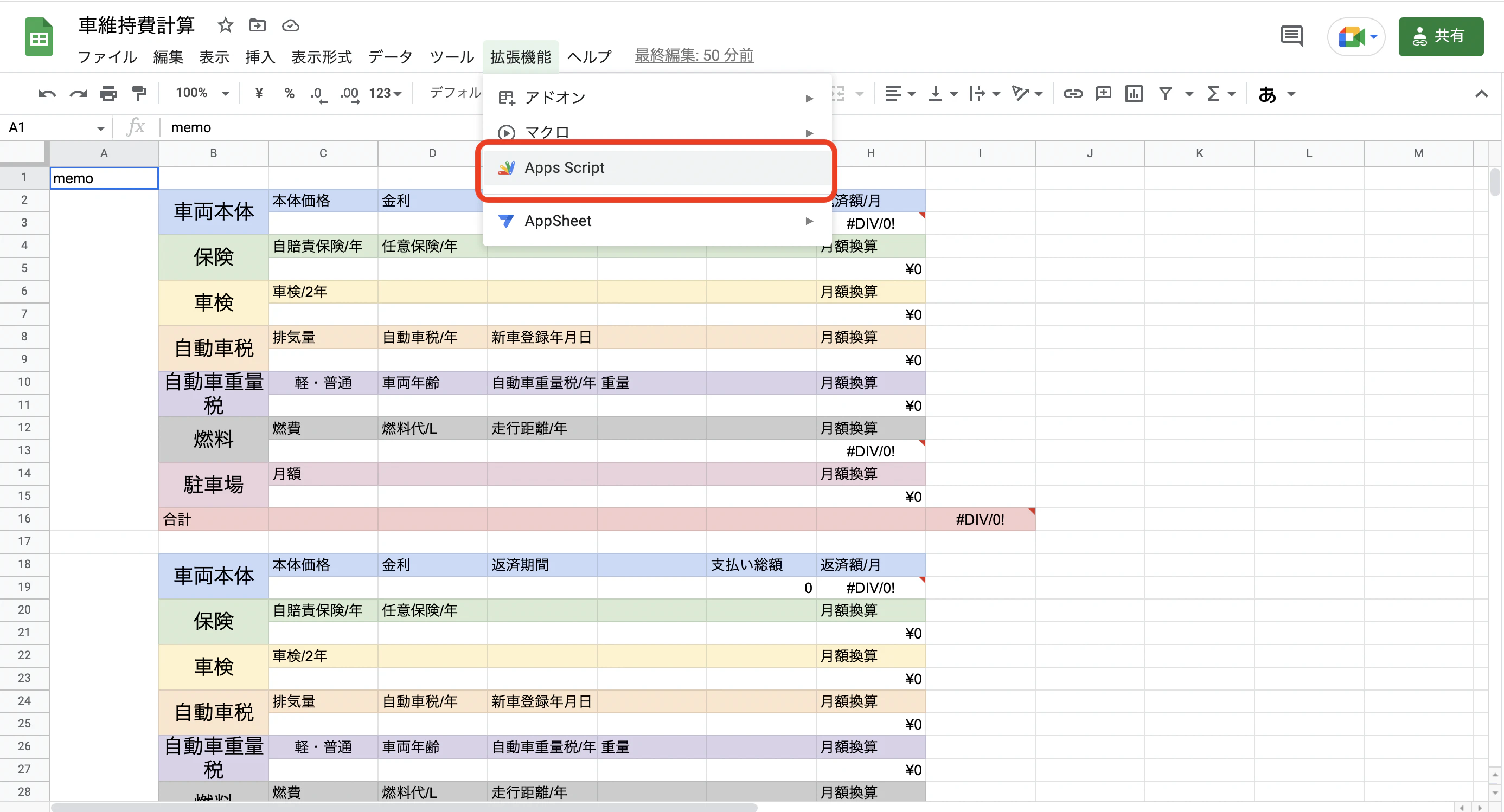
Task: Open horizontal align dropdown
Action: tap(900, 93)
